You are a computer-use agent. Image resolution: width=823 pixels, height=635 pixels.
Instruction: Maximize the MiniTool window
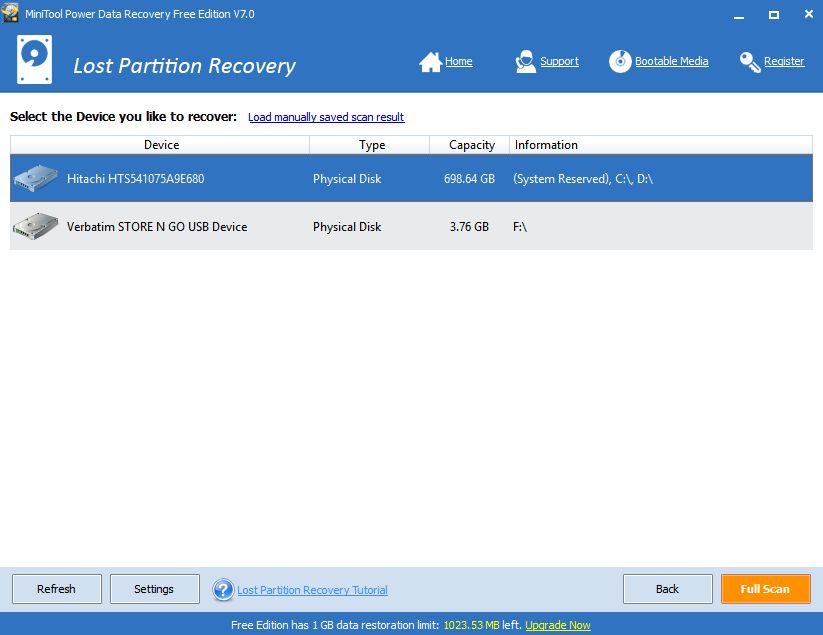(x=774, y=14)
